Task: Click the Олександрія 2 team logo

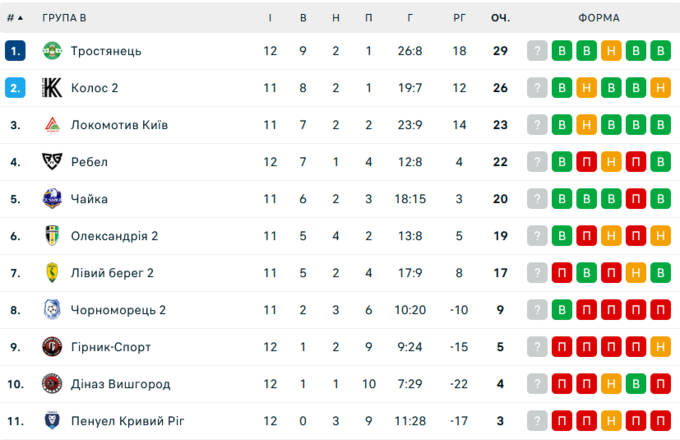Action: click(52, 236)
